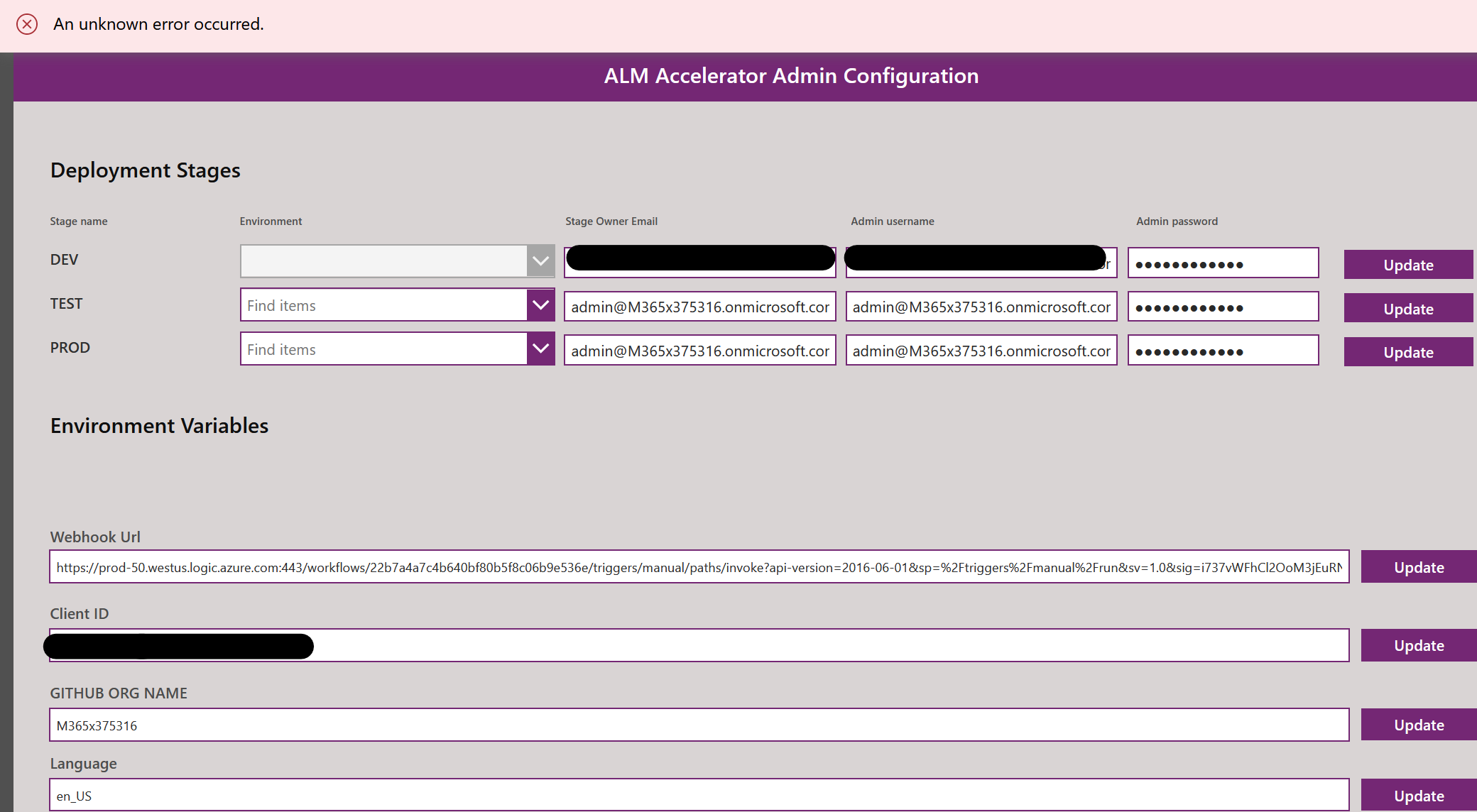Focus the DEV Admin password field

coord(1222,263)
